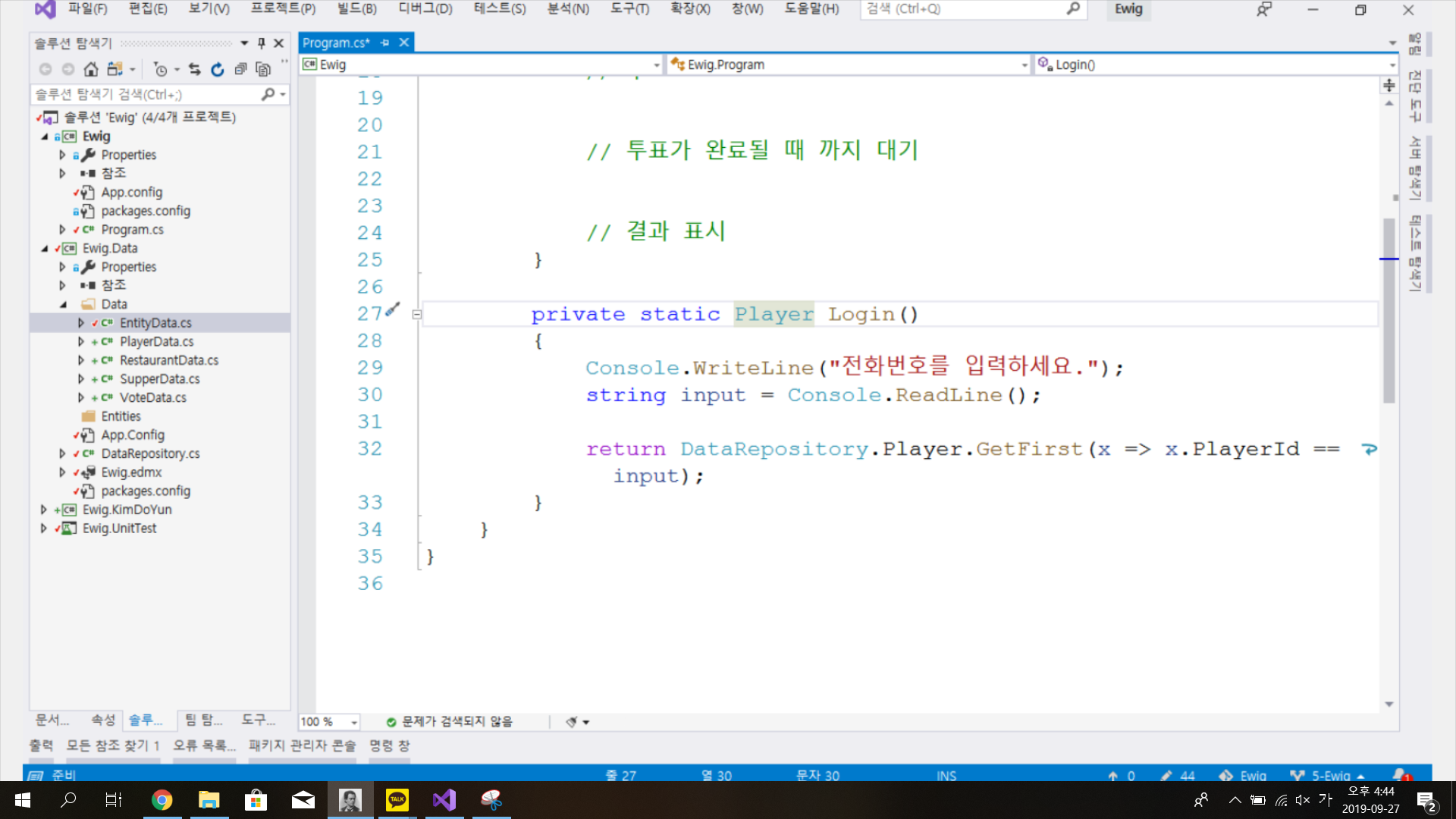Collapse the Login method outlining box

[416, 314]
